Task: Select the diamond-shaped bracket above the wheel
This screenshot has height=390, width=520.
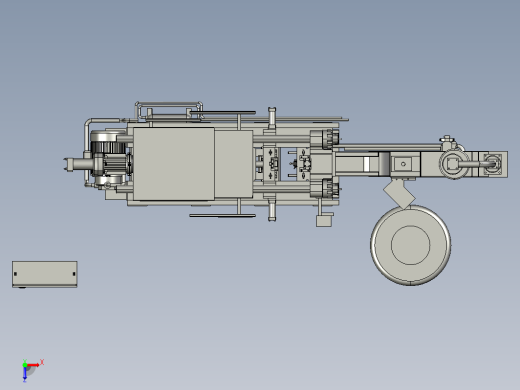Action: (x=399, y=193)
